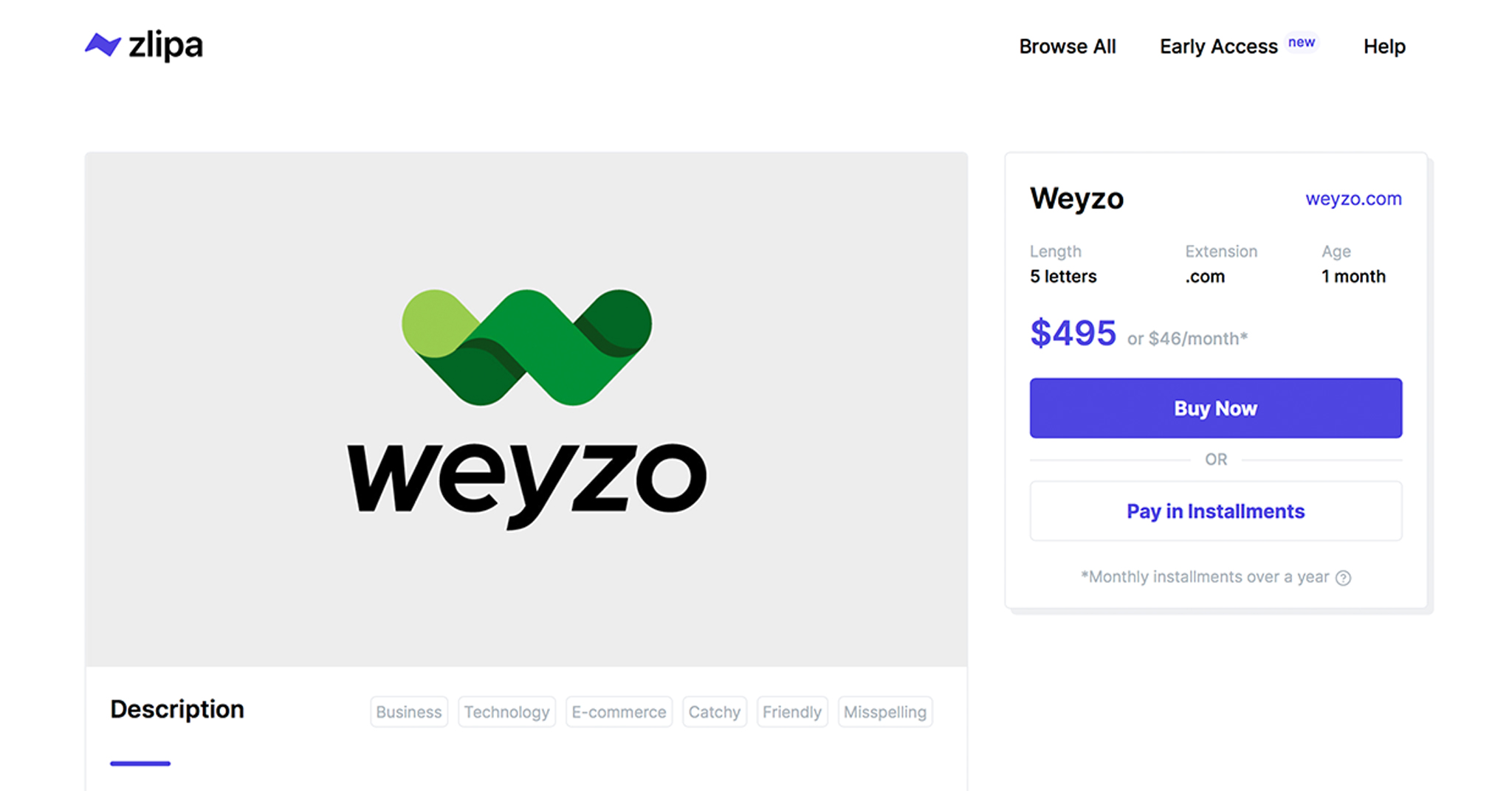The height and width of the screenshot is (791, 1512).
Task: Open the Browse All menu item
Action: tap(1067, 46)
